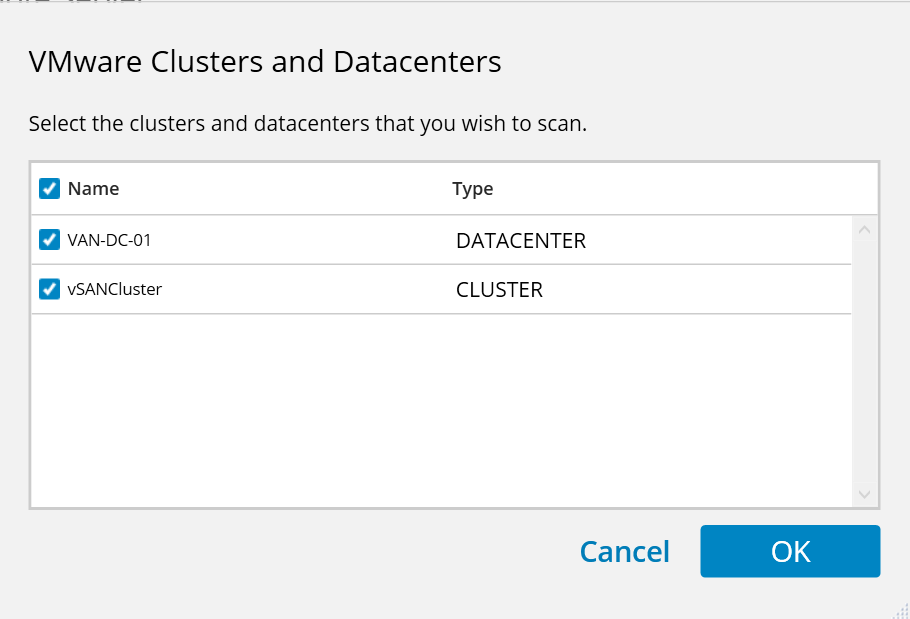Click the scroll up arrow in list
Image resolution: width=910 pixels, height=619 pixels.
click(x=864, y=230)
